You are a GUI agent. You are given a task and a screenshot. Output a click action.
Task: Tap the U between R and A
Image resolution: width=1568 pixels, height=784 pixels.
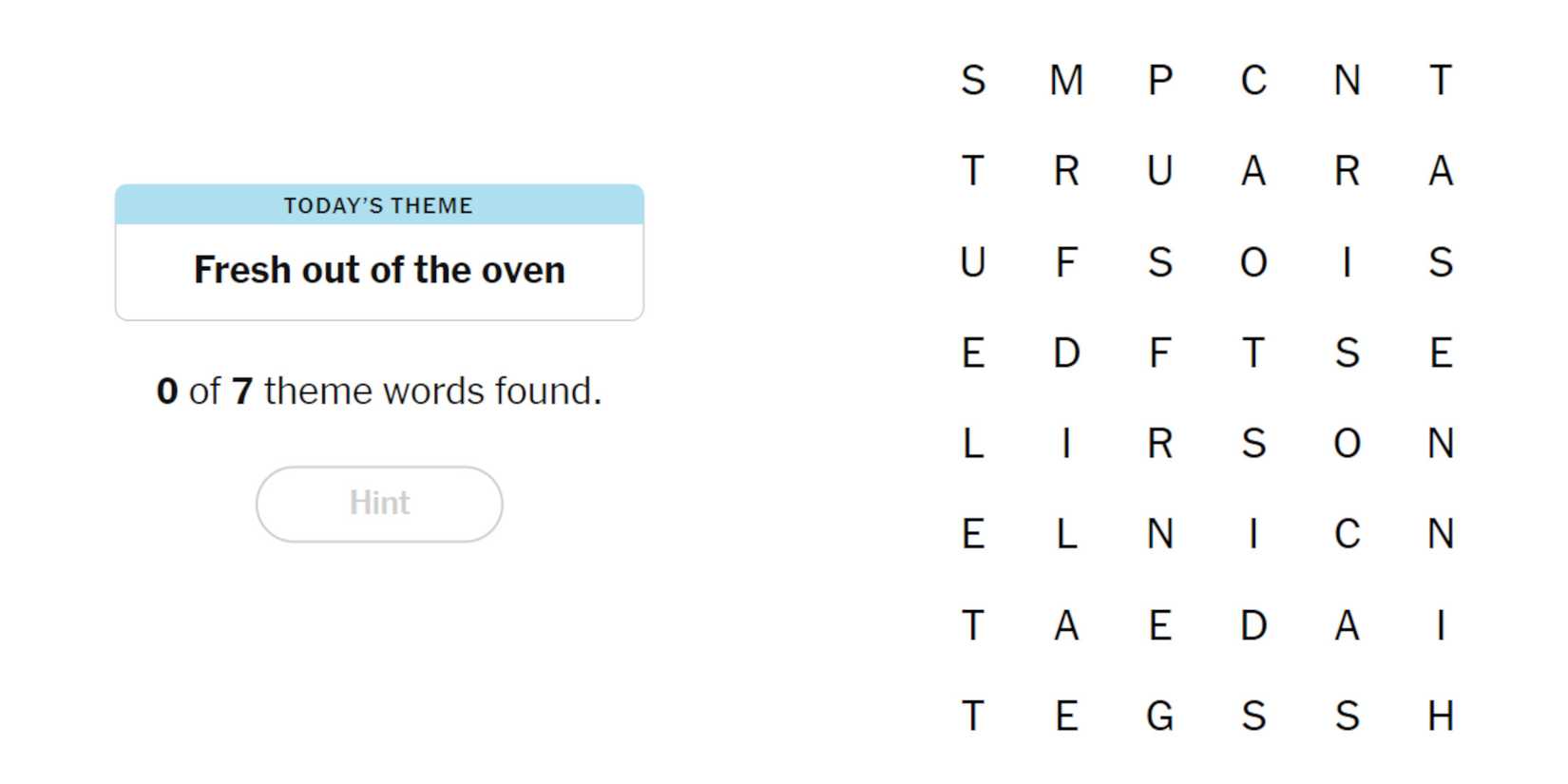tap(1159, 171)
